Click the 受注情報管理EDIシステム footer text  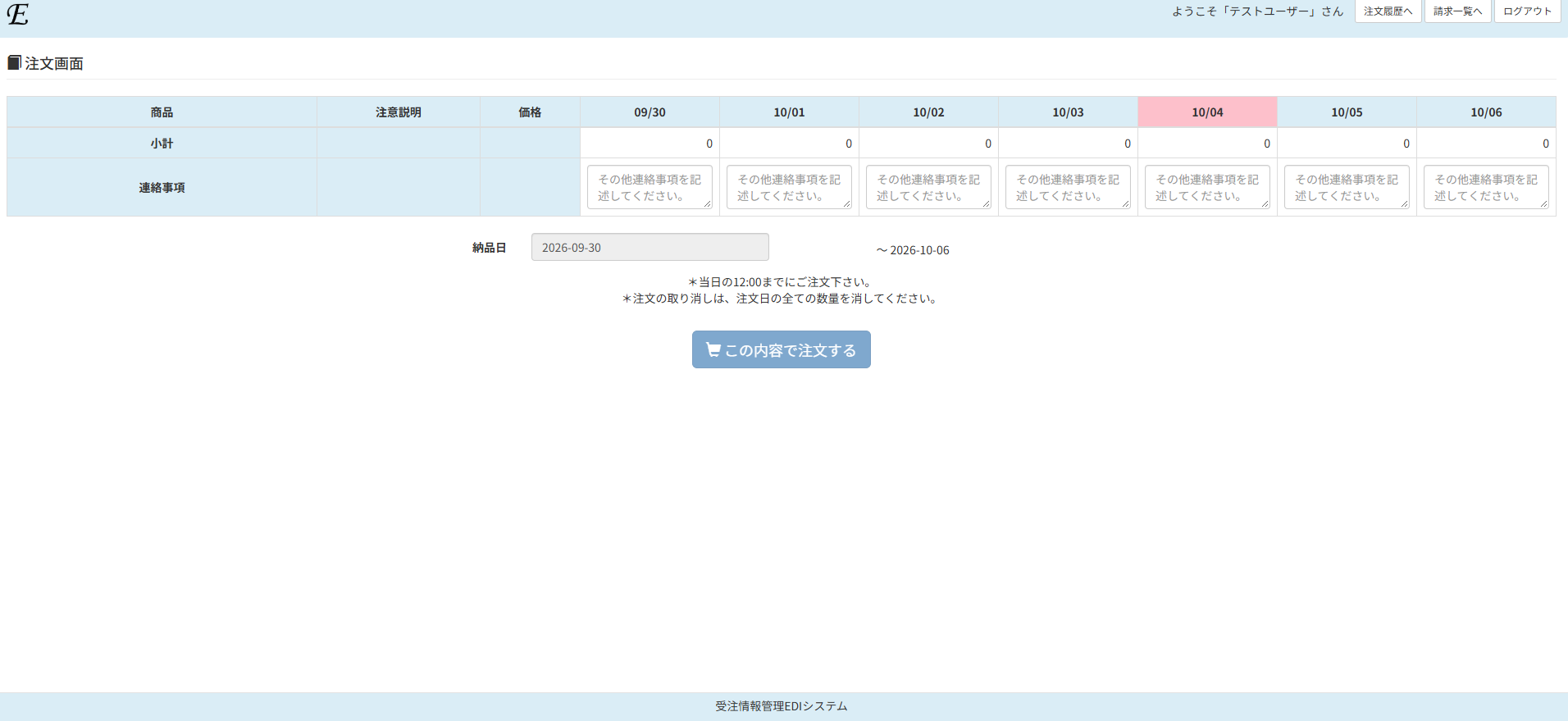point(782,706)
